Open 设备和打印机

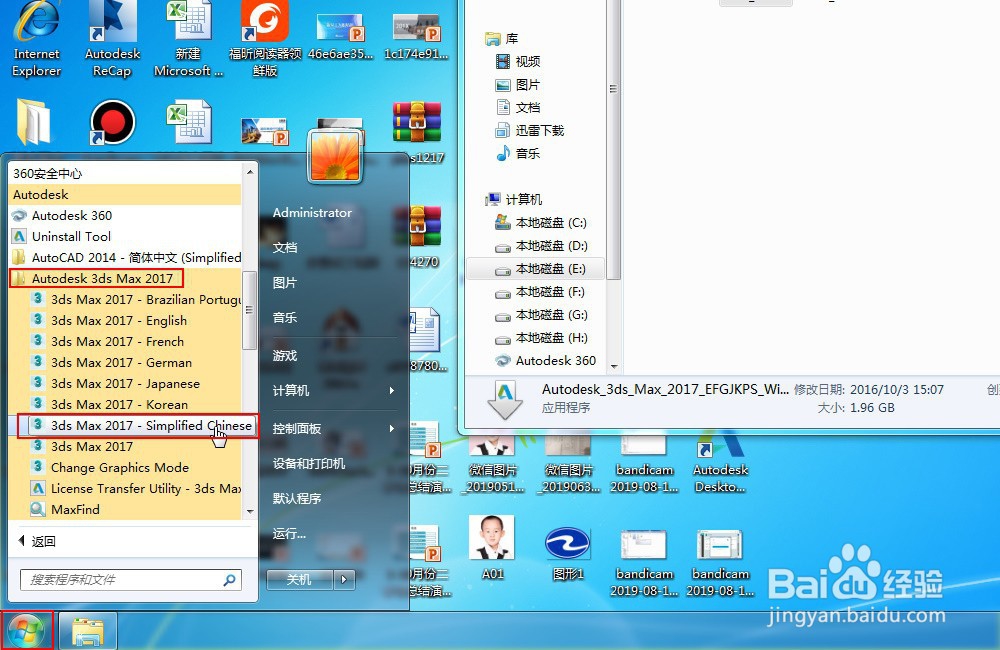[x=309, y=464]
